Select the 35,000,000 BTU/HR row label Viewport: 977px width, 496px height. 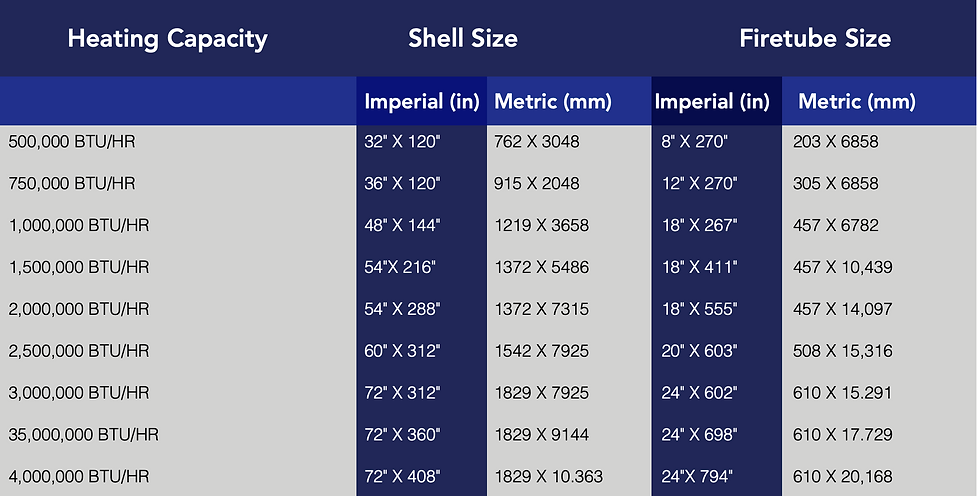pos(83,434)
